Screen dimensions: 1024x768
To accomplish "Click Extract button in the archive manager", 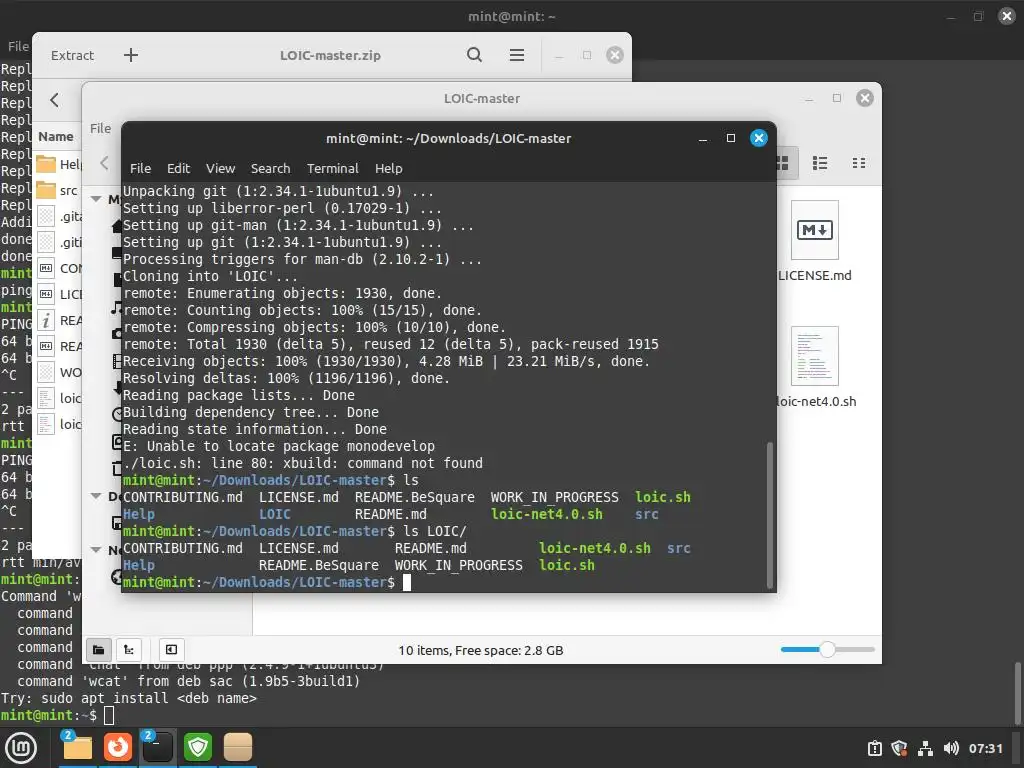I will tap(72, 56).
